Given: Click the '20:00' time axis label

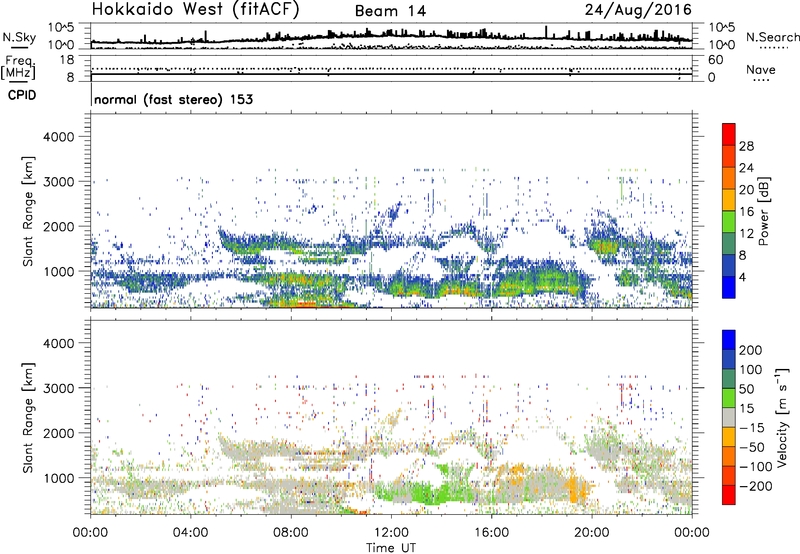Looking at the screenshot, I should 592,533.
